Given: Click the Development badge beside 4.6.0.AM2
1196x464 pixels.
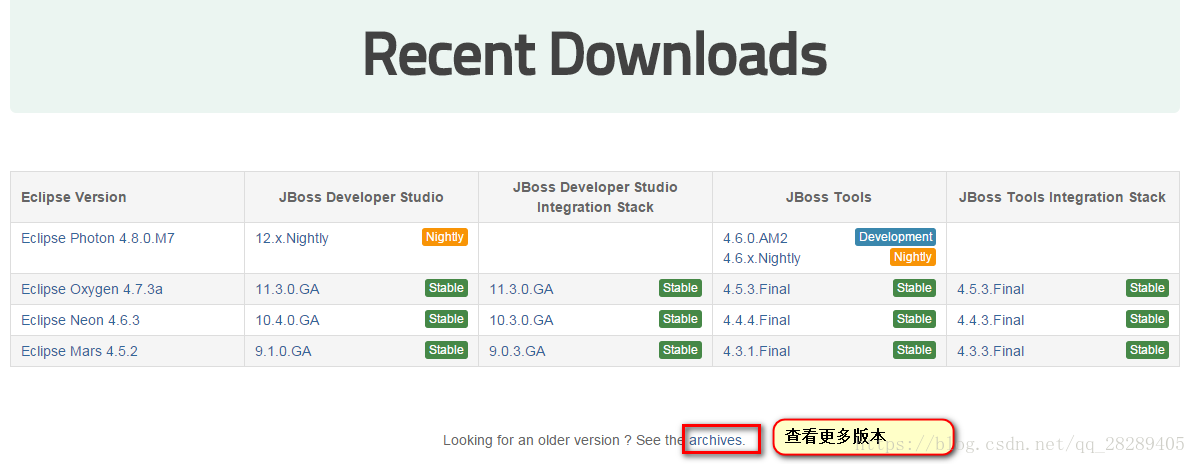Looking at the screenshot, I should pos(895,237).
